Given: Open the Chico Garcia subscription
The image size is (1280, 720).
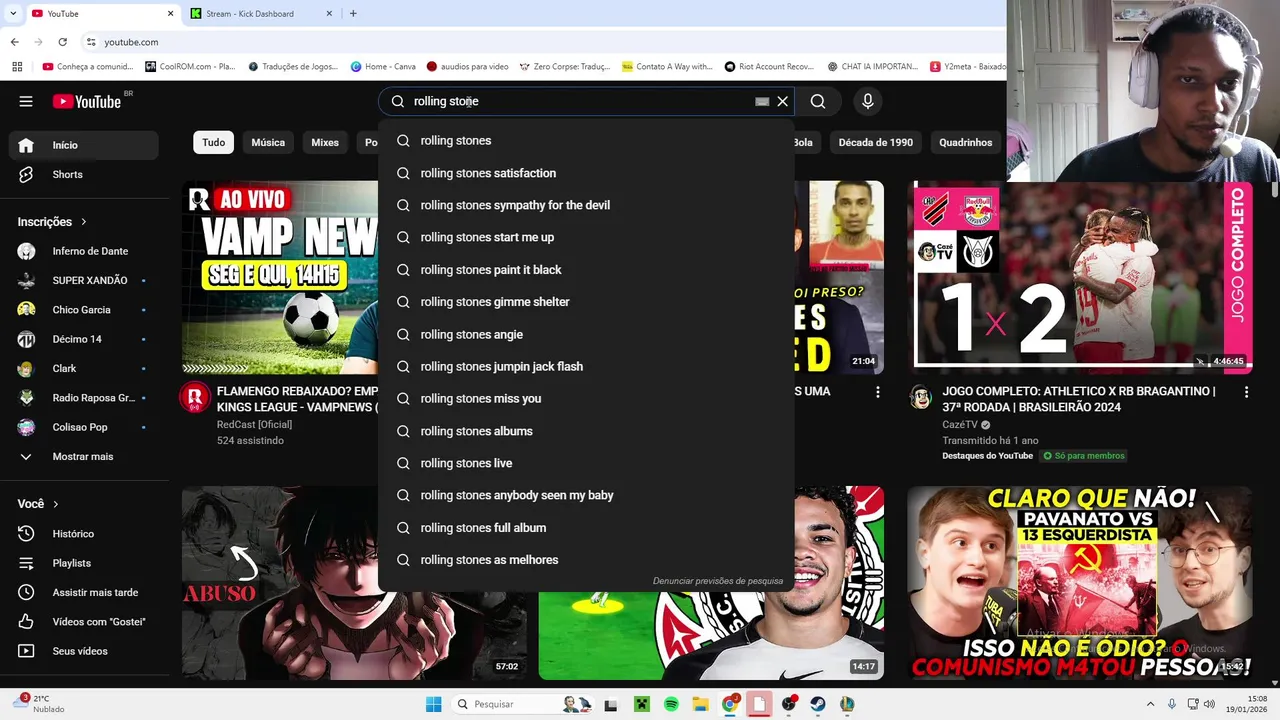Looking at the screenshot, I should [x=84, y=310].
